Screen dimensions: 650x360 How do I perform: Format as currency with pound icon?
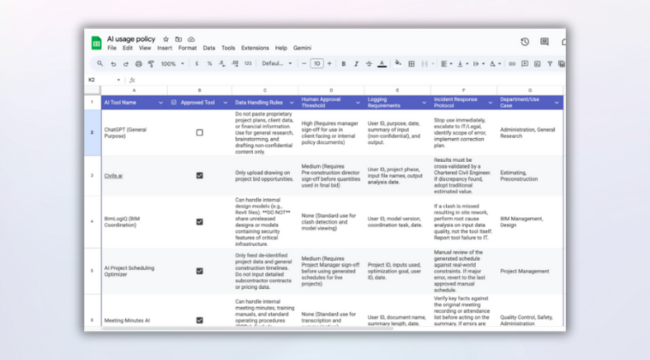coord(197,64)
